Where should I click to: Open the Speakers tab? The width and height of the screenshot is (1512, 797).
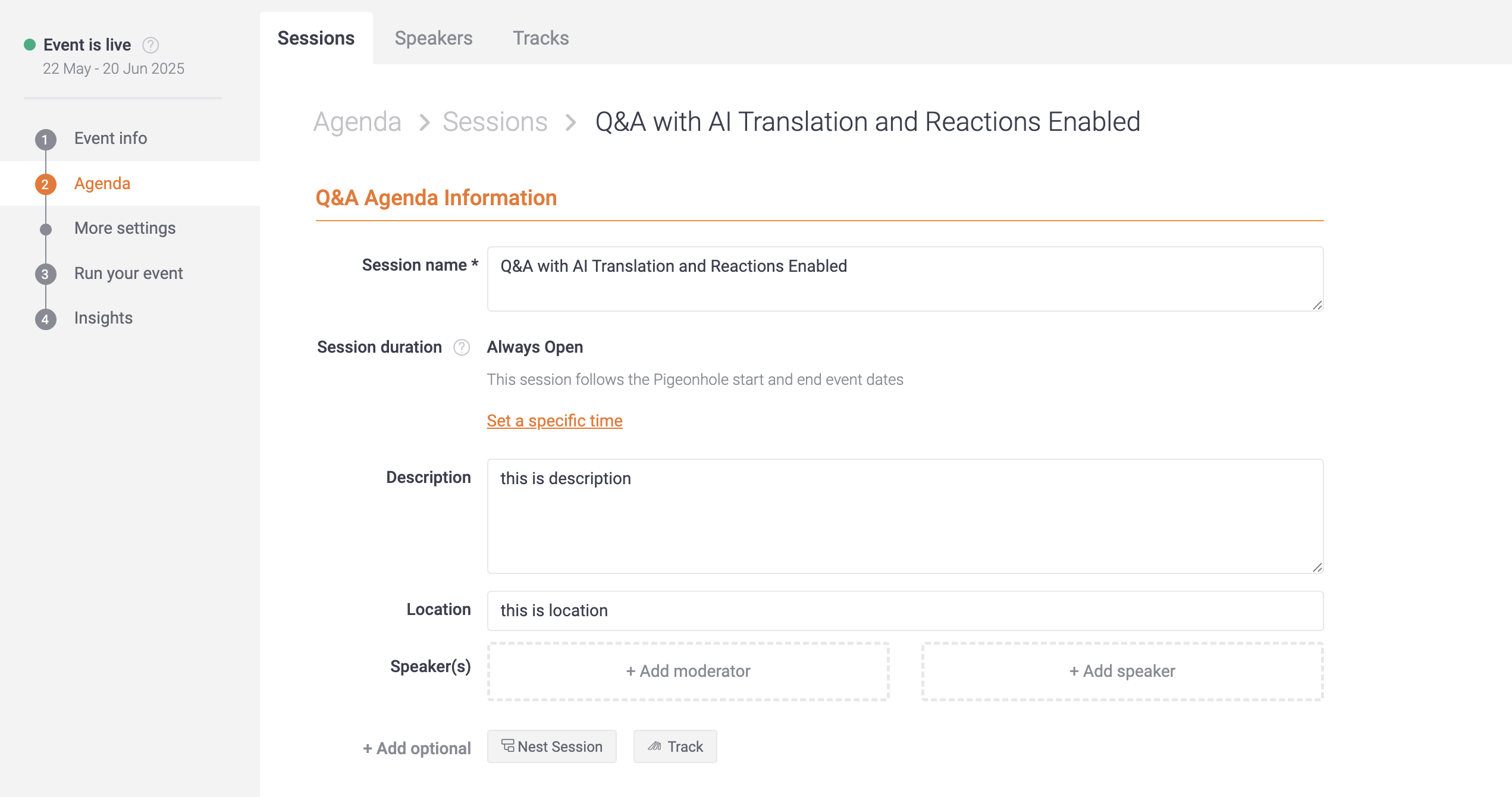coord(434,38)
